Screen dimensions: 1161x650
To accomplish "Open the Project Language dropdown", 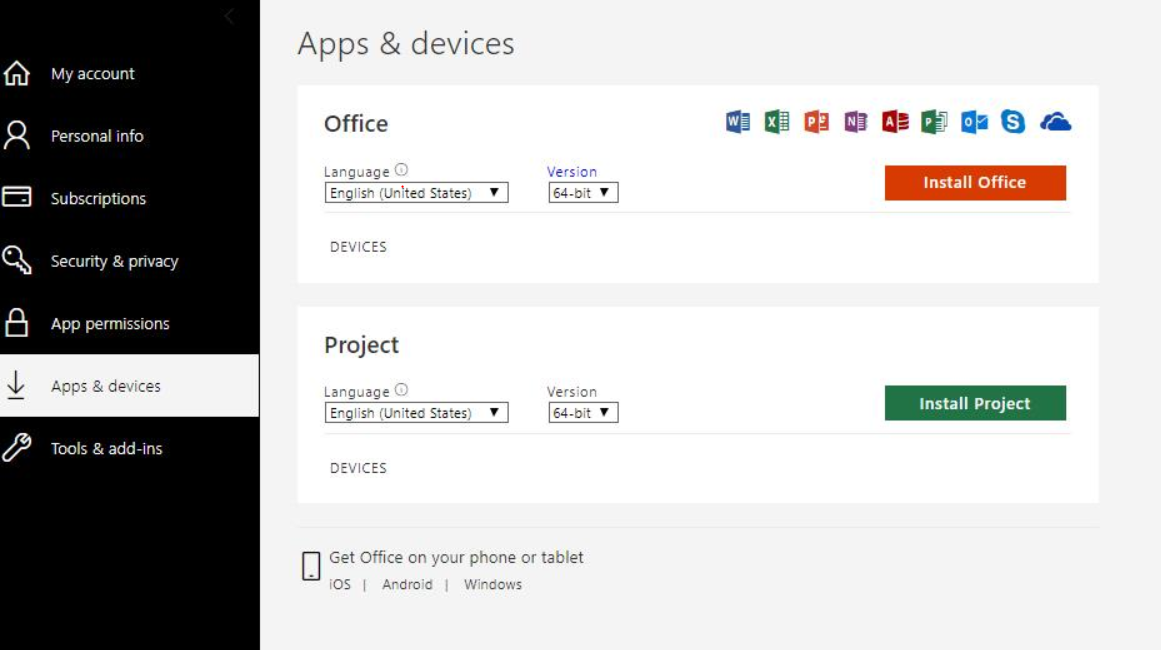I will [416, 412].
